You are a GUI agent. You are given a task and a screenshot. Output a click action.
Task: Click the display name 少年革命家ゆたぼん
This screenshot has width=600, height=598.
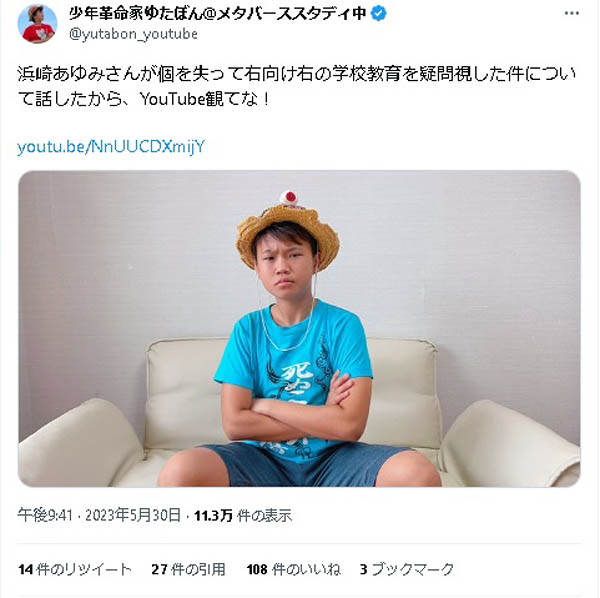coord(138,14)
